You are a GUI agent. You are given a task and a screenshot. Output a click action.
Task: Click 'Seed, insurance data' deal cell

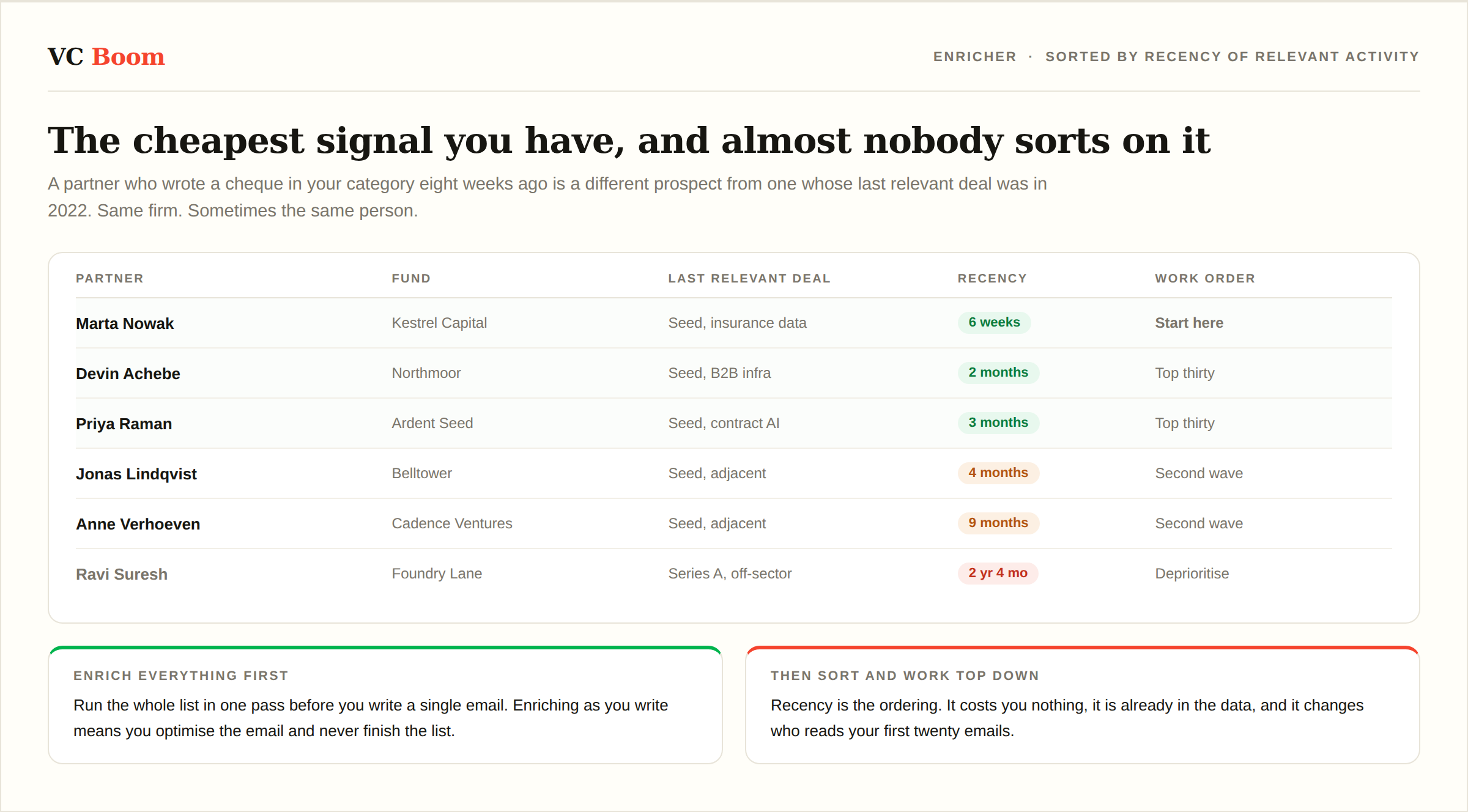tap(737, 323)
